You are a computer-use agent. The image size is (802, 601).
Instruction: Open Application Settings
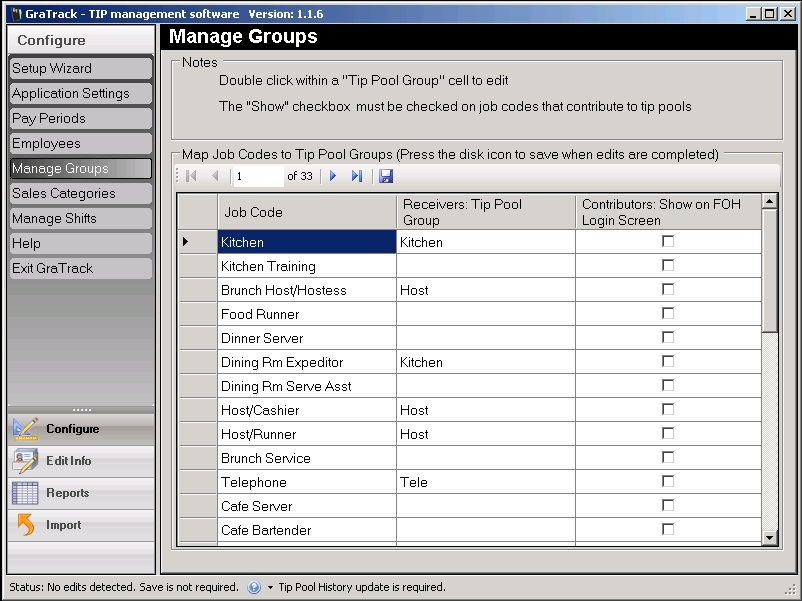point(80,93)
